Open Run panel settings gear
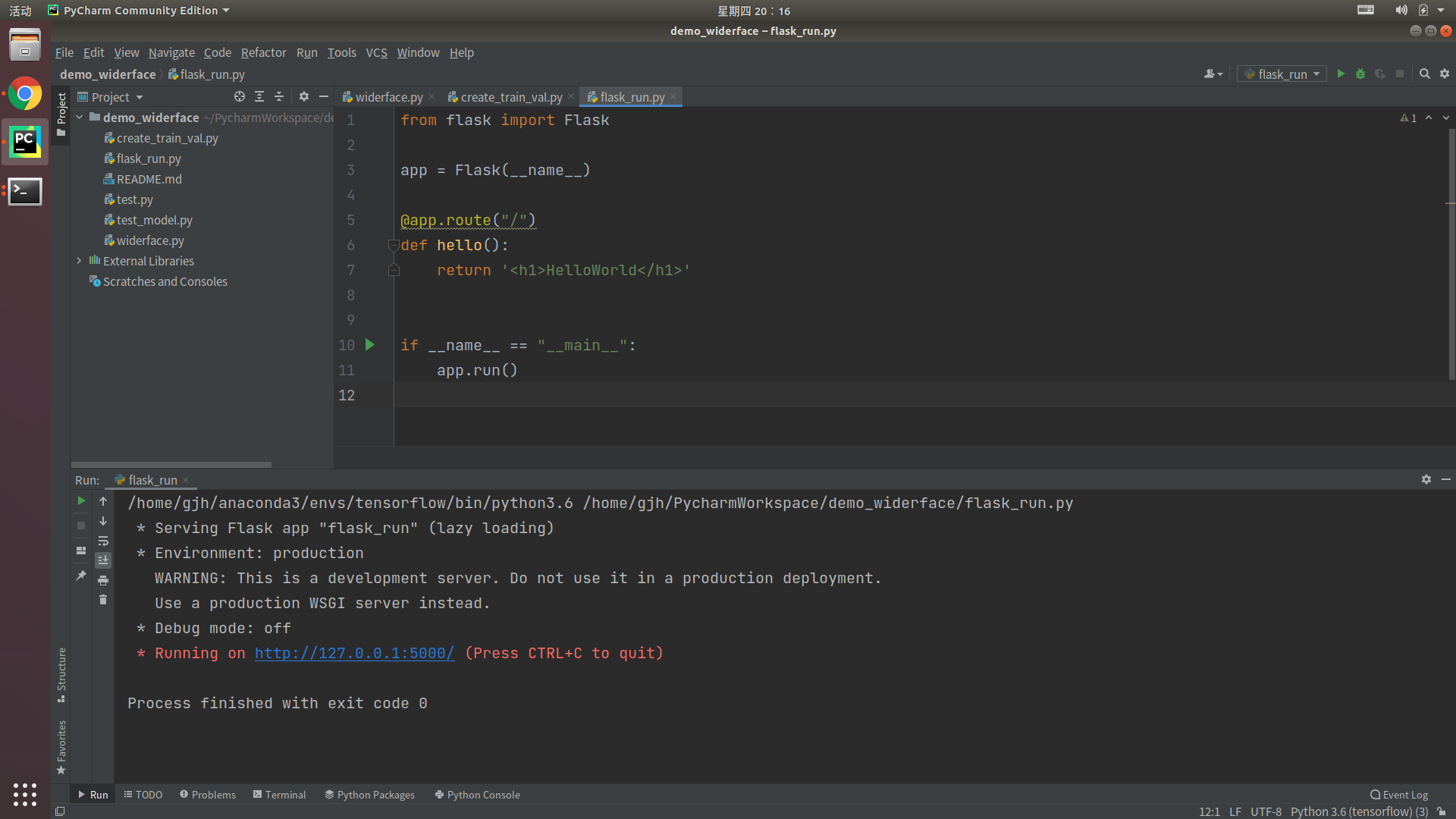 tap(1426, 479)
